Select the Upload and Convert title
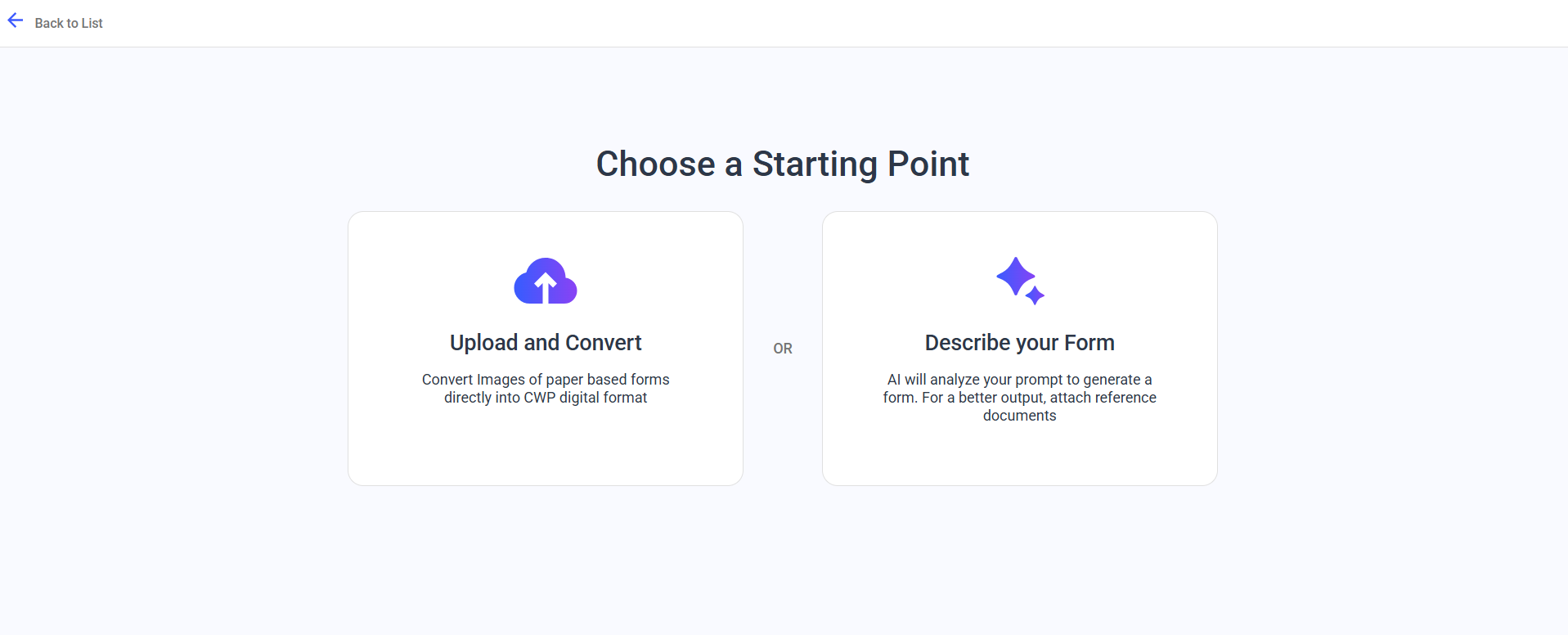 click(x=546, y=342)
